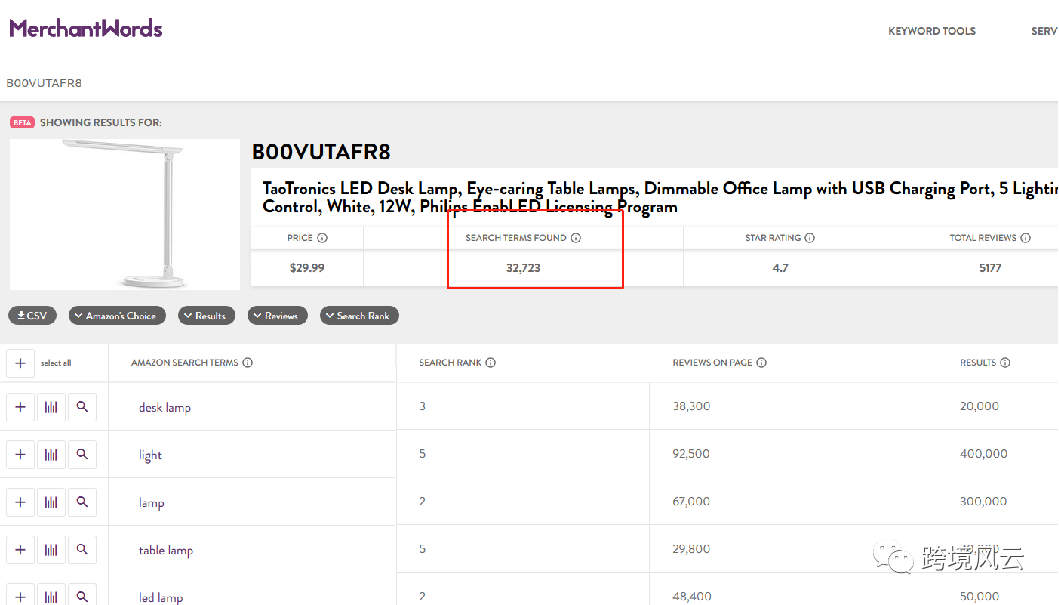1059x605 pixels.
Task: Click the 5177 total reviews value
Action: [x=990, y=268]
